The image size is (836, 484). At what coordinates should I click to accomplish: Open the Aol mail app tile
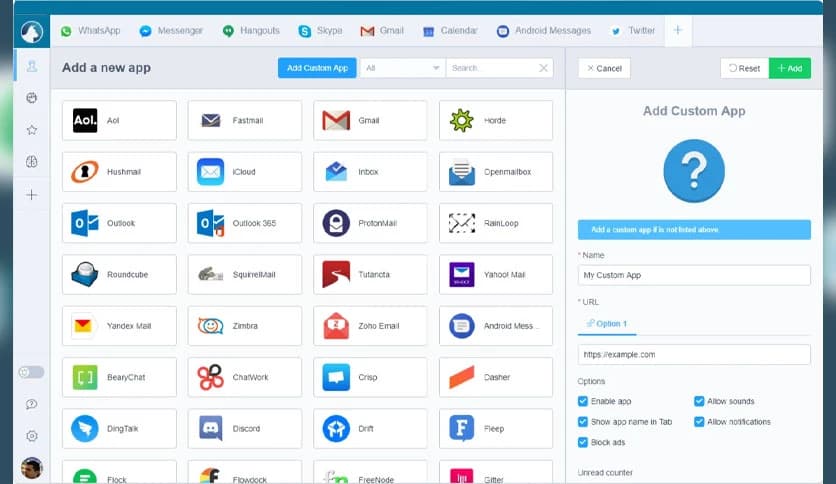[119, 120]
